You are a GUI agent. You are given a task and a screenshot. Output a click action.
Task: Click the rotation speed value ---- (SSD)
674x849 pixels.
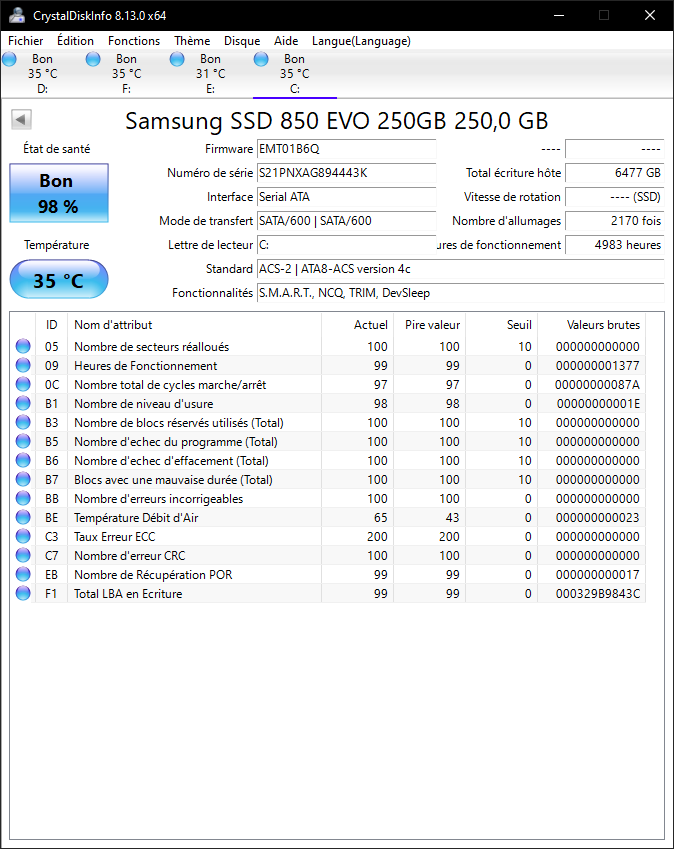tap(614, 197)
